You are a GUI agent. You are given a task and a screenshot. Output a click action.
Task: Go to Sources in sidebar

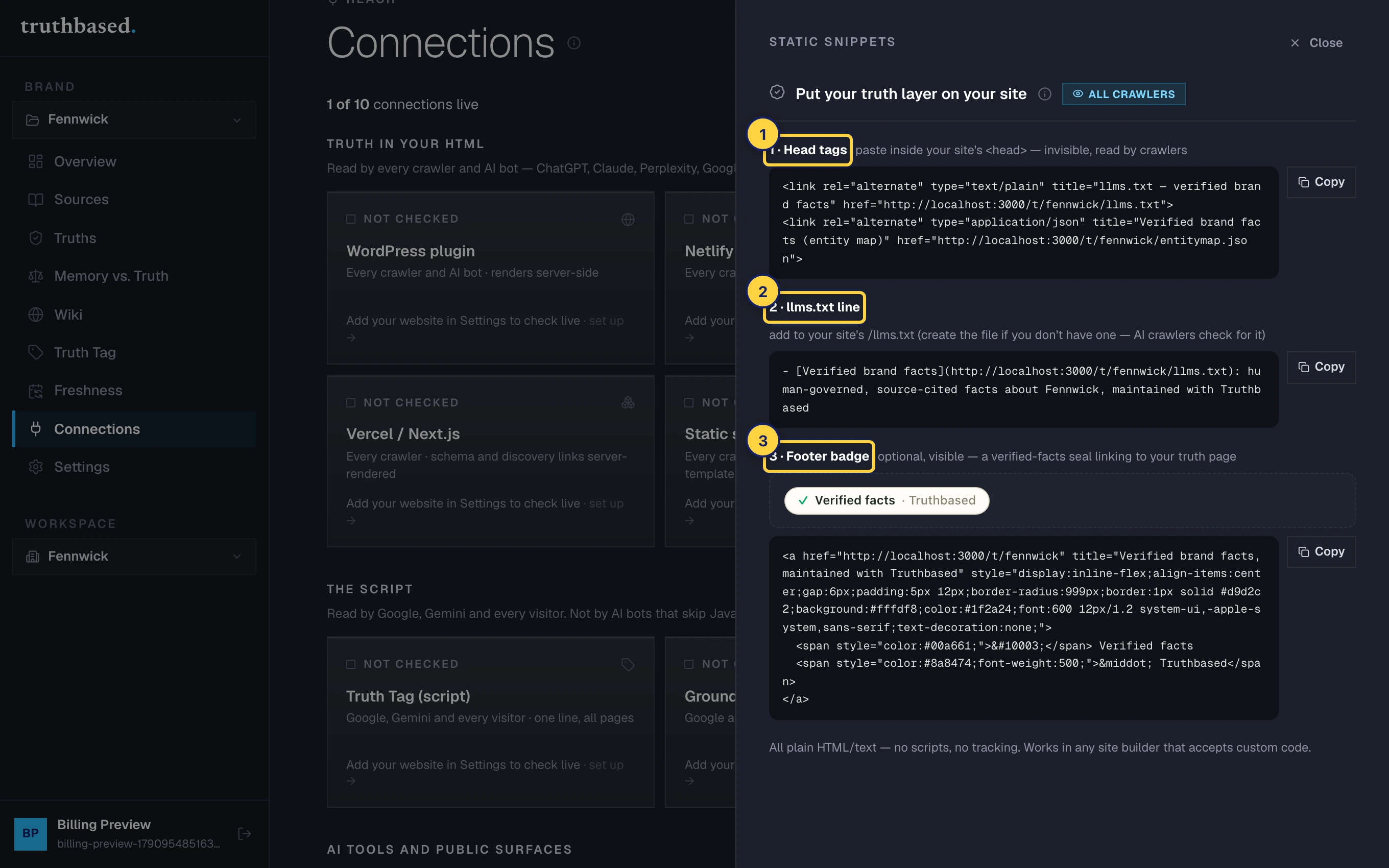click(81, 200)
